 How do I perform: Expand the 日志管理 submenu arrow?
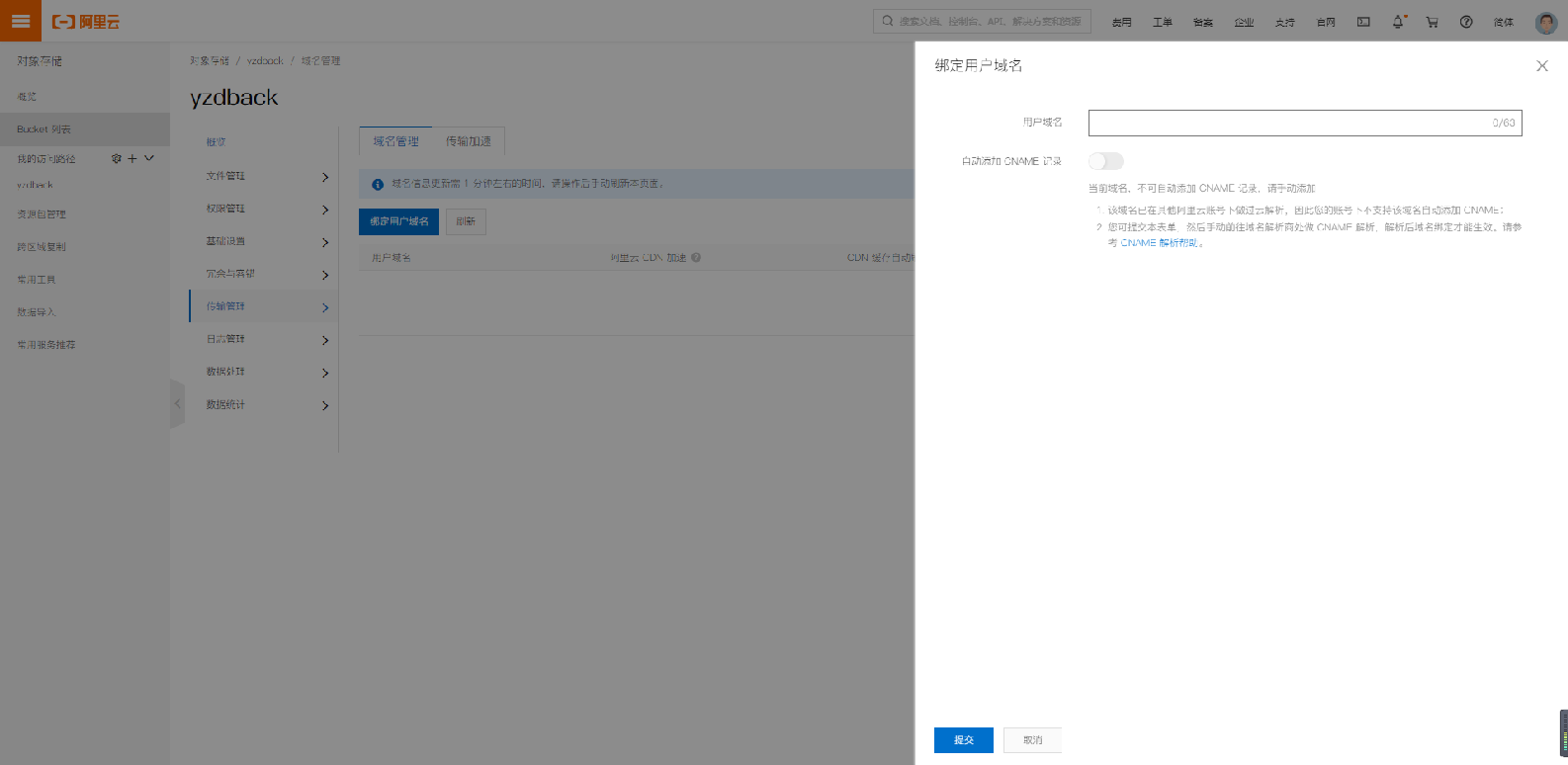click(x=325, y=340)
